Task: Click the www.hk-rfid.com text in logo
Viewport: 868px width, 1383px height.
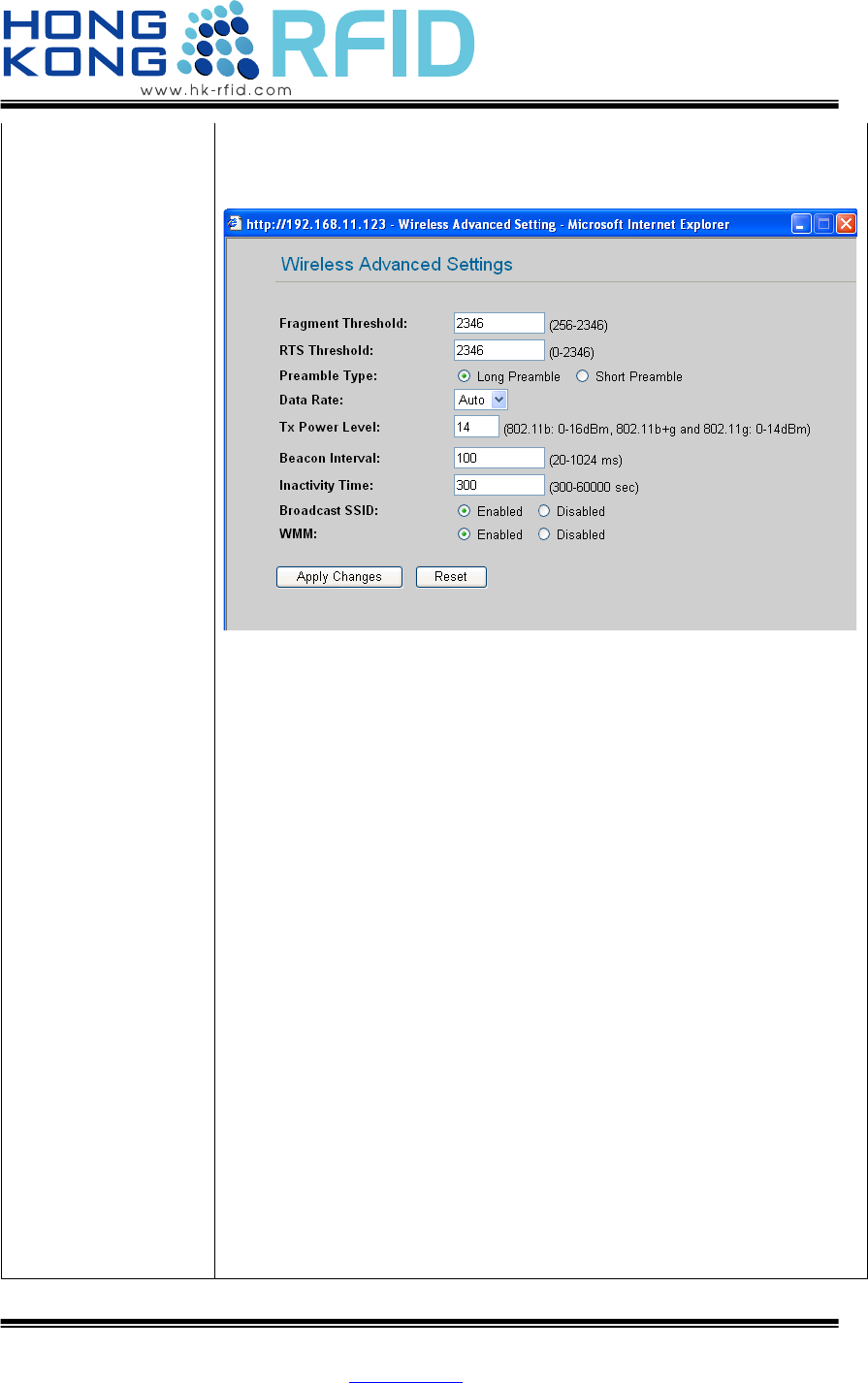Action: click(x=216, y=90)
